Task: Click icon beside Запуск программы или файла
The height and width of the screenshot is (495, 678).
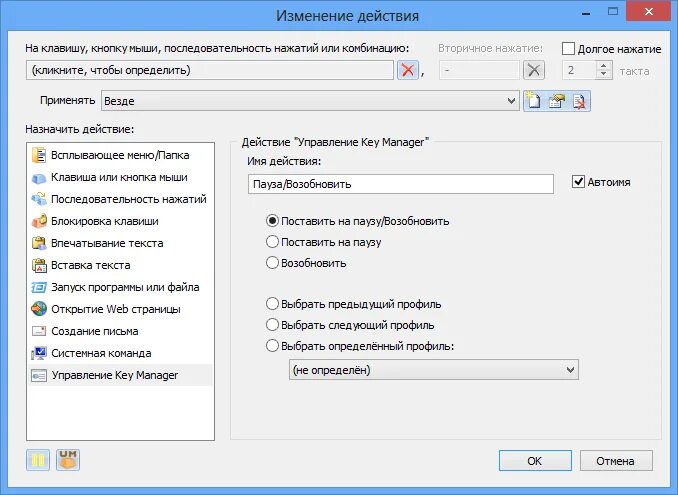Action: click(39, 287)
